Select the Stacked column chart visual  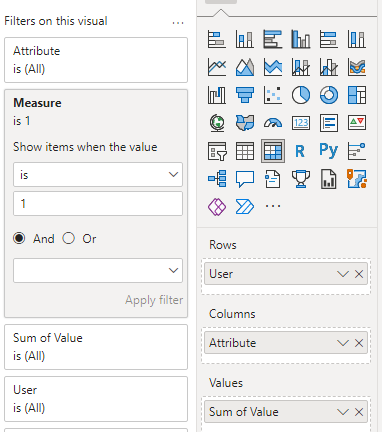[x=245, y=39]
